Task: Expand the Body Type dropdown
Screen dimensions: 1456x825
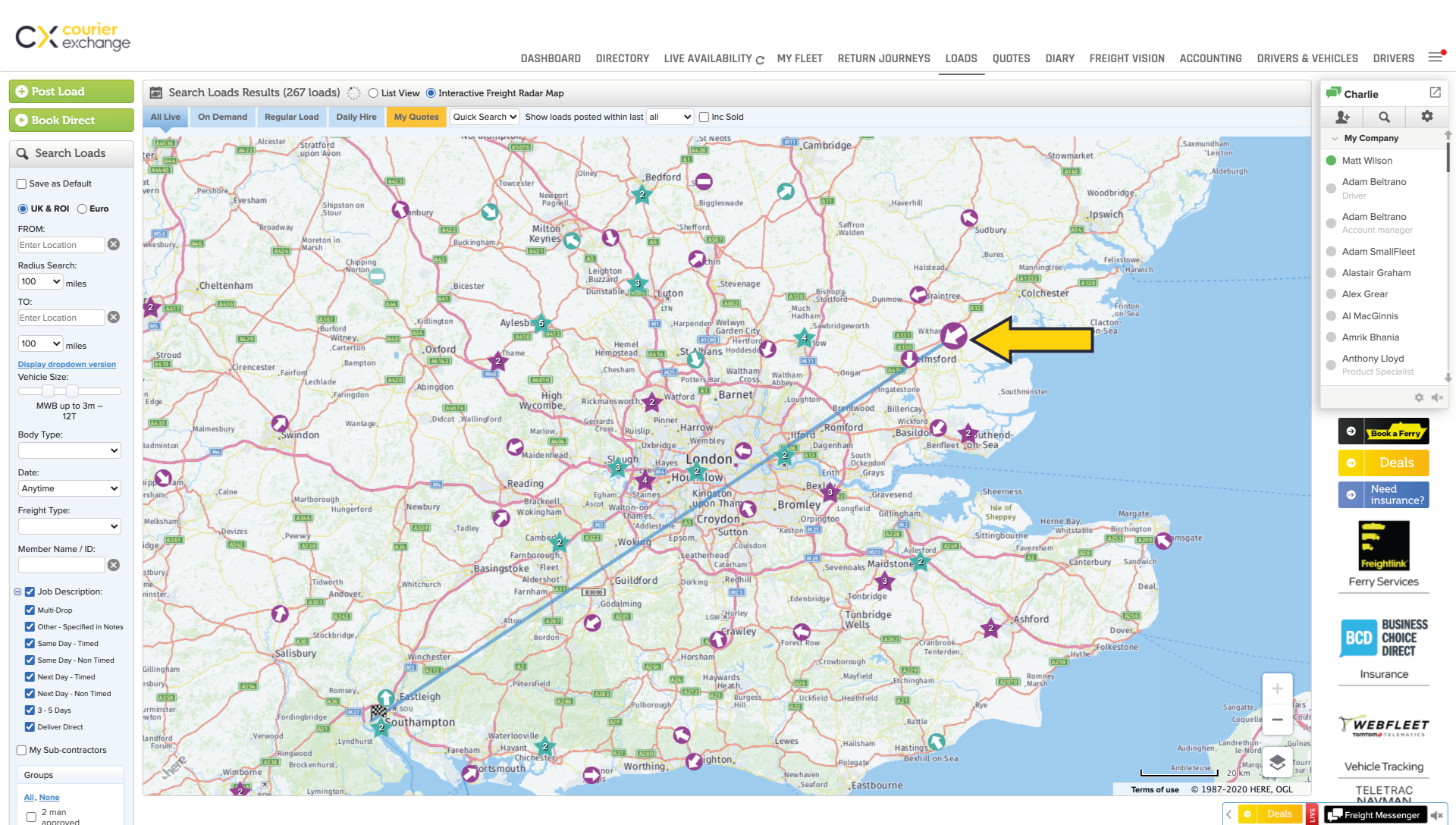Action: [69, 450]
